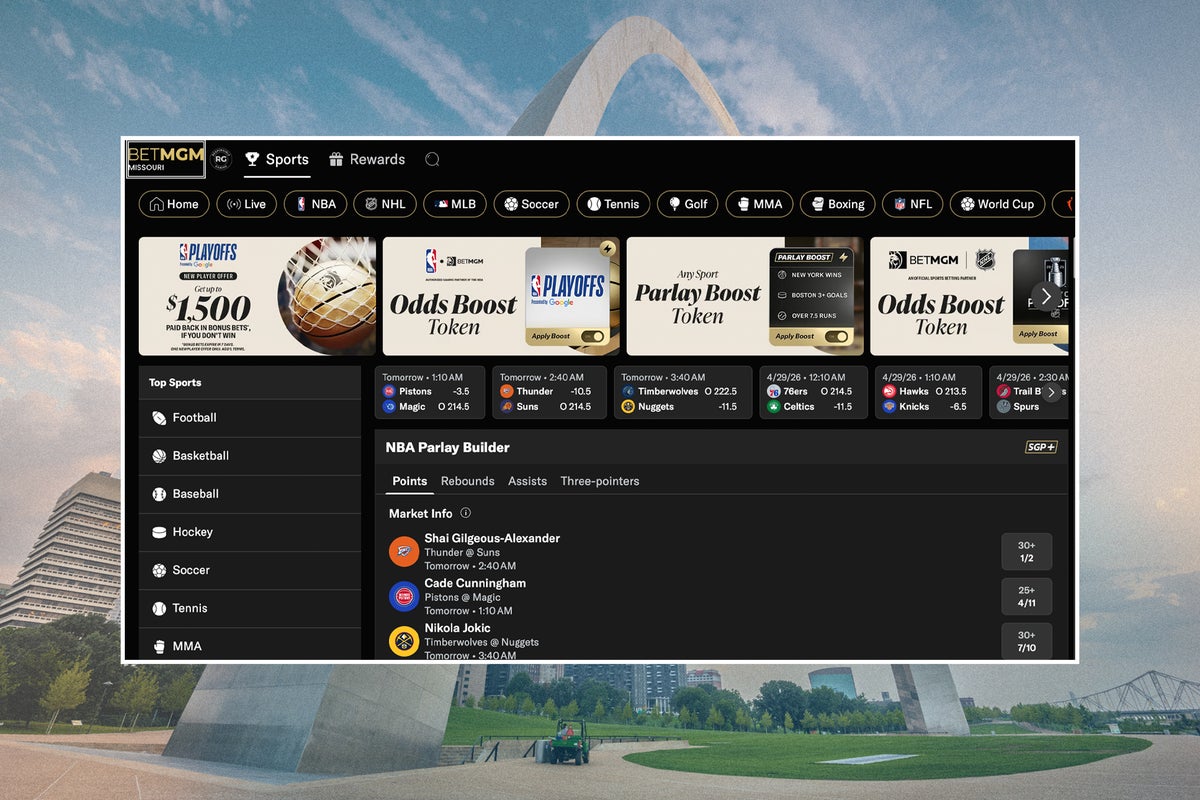1200x800 pixels.
Task: Select the 30+ 7/10 odds button
Action: pyautogui.click(x=1027, y=641)
